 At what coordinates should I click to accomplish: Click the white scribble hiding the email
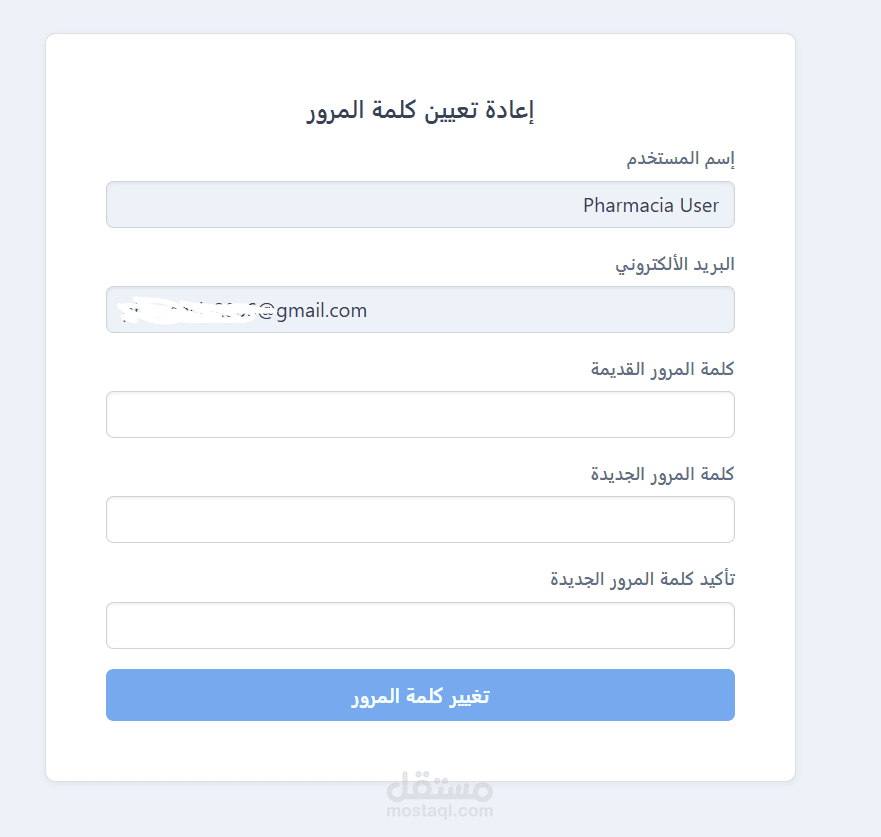[180, 311]
